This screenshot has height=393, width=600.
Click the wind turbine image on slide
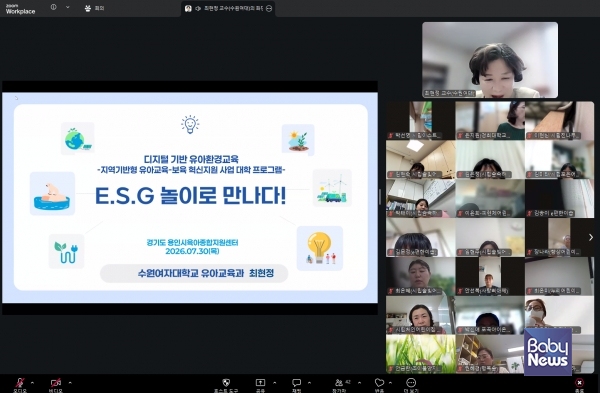(332, 188)
